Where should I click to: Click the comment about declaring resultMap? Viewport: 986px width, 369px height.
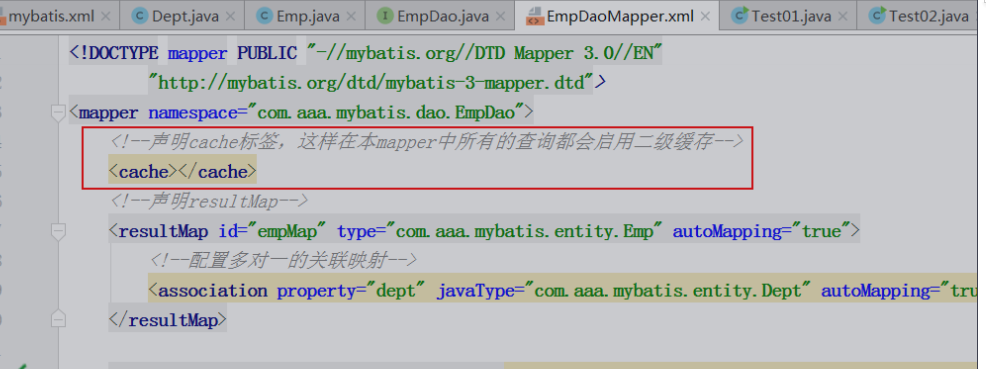209,202
